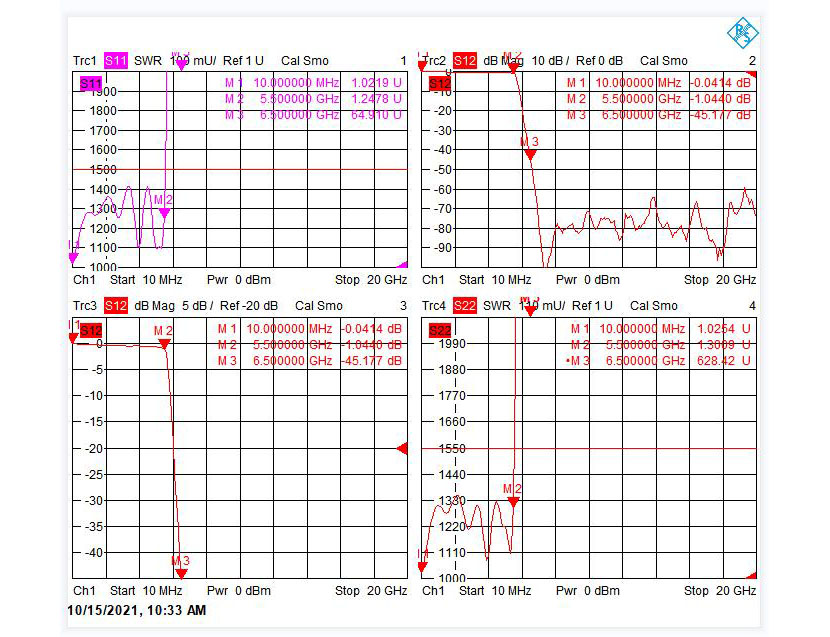830x637 pixels.
Task: Click the Ref 0 dB value in Trc2 header
Action: pyautogui.click(x=599, y=61)
